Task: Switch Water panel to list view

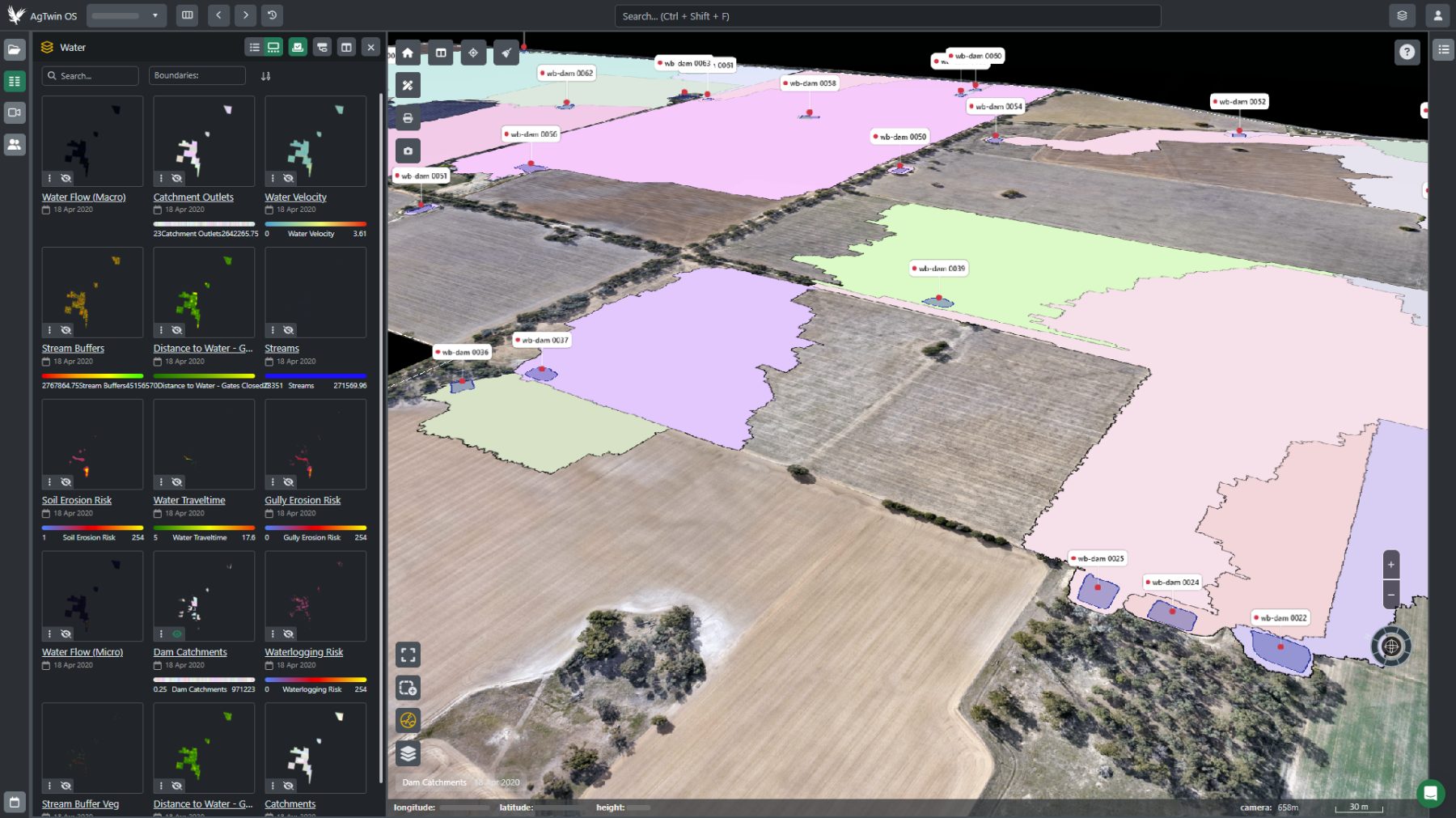Action: pos(254,48)
